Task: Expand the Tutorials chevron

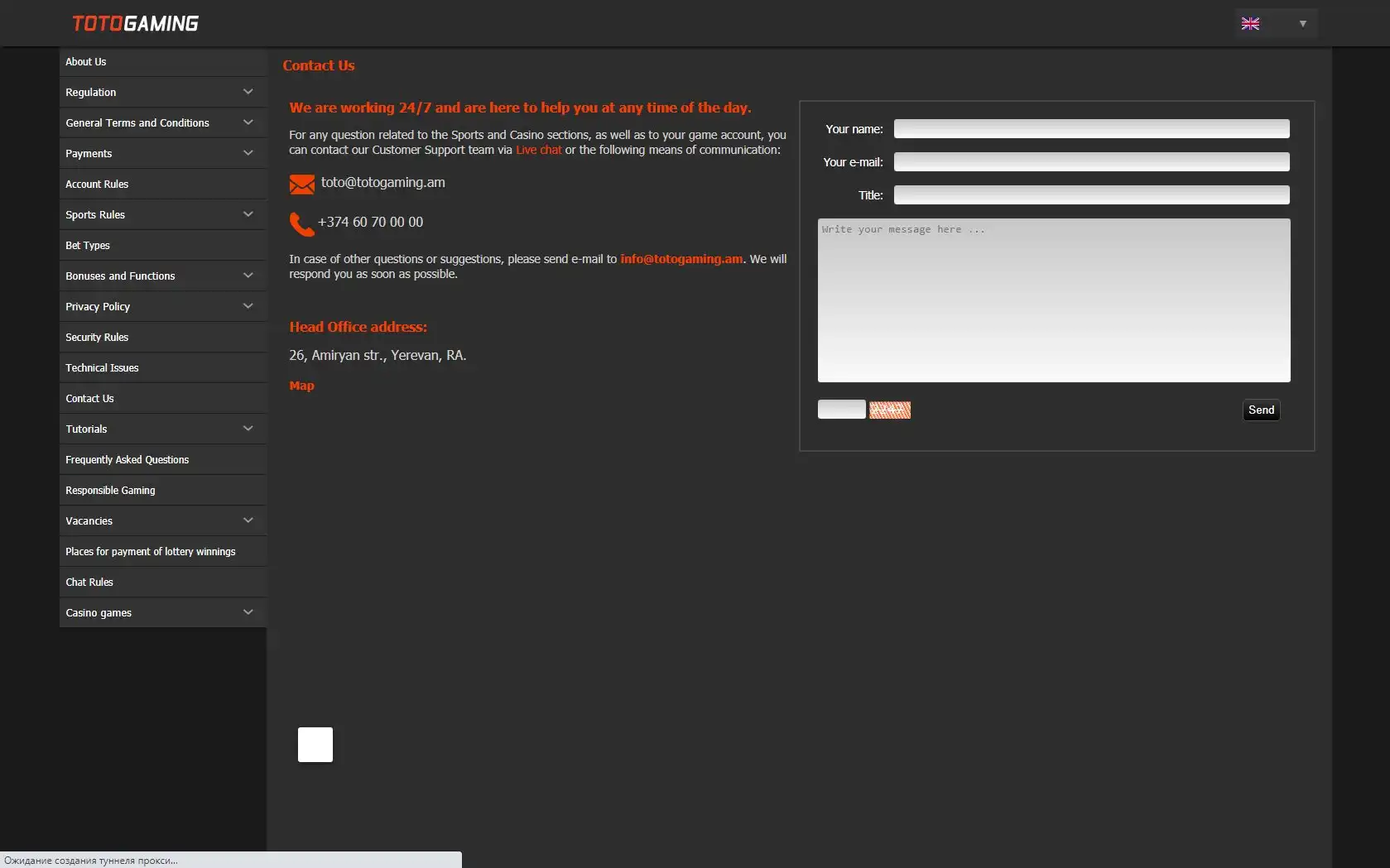Action: 248,429
